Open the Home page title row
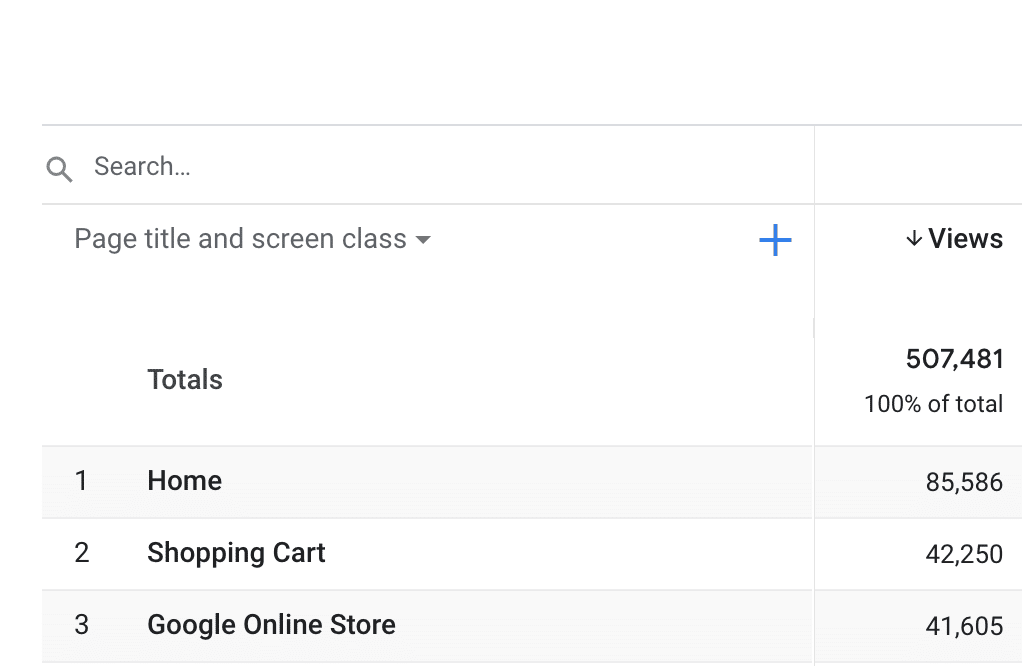 (185, 481)
